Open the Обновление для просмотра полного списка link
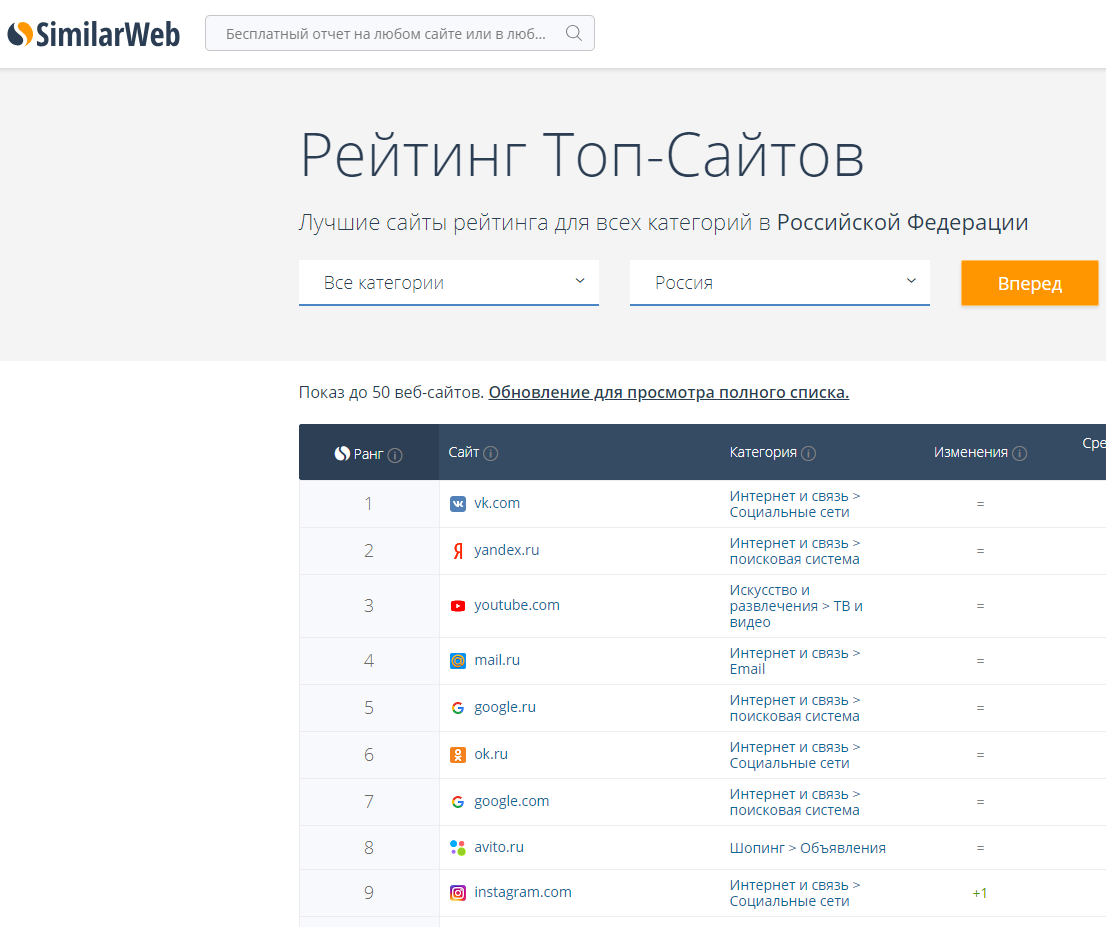This screenshot has height=927, width=1106. click(669, 392)
